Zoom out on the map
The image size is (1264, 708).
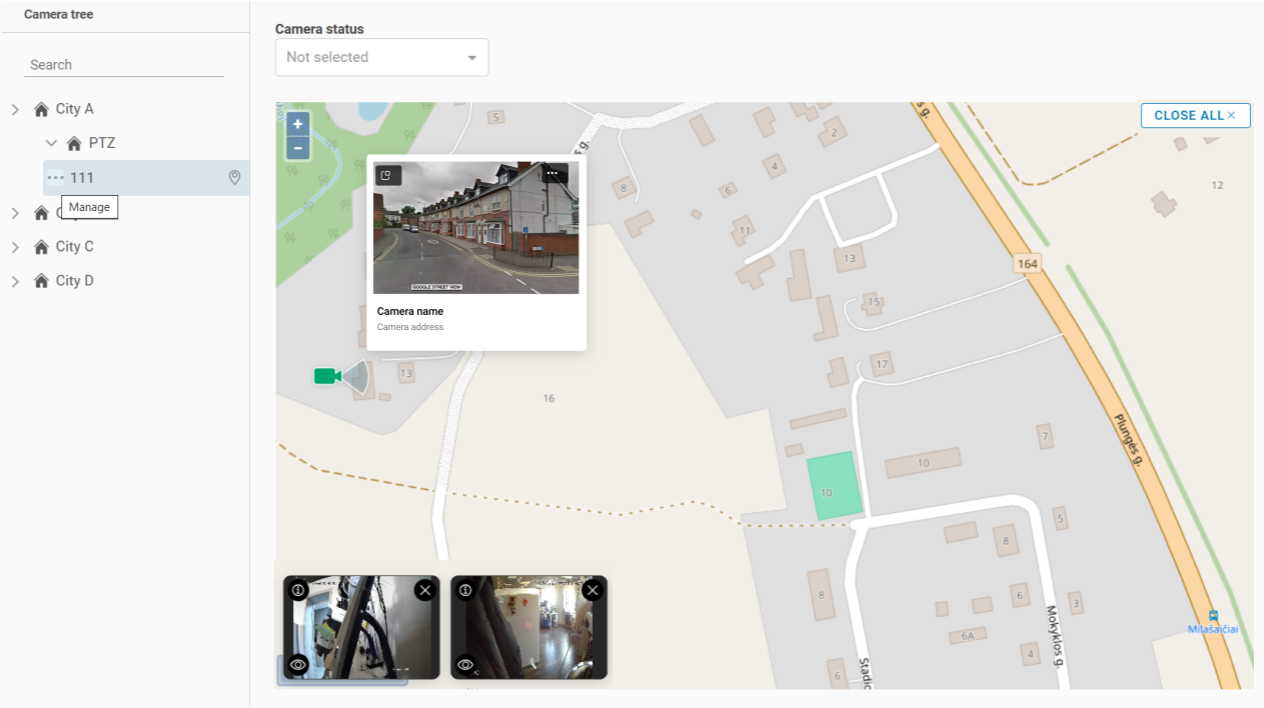click(x=297, y=149)
